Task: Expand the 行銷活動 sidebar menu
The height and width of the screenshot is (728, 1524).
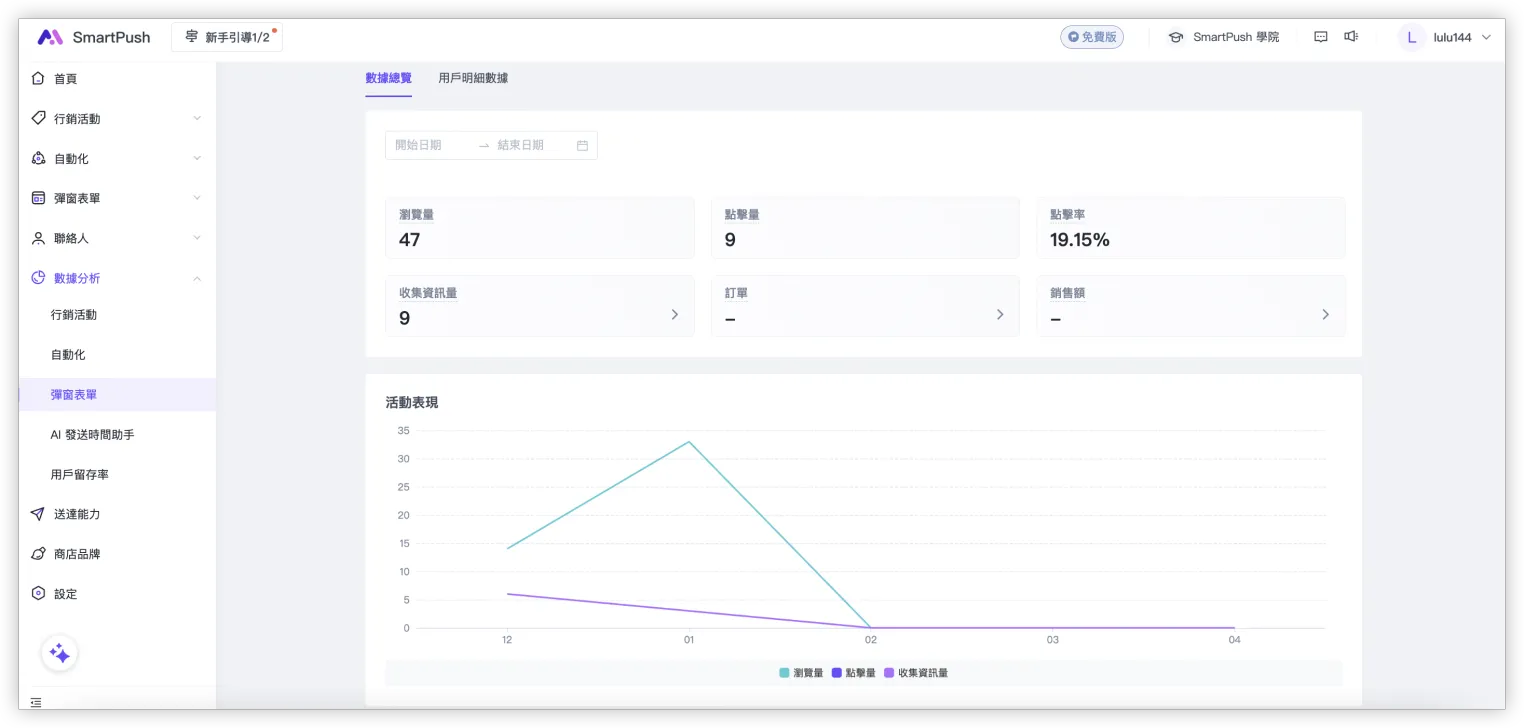Action: (117, 118)
